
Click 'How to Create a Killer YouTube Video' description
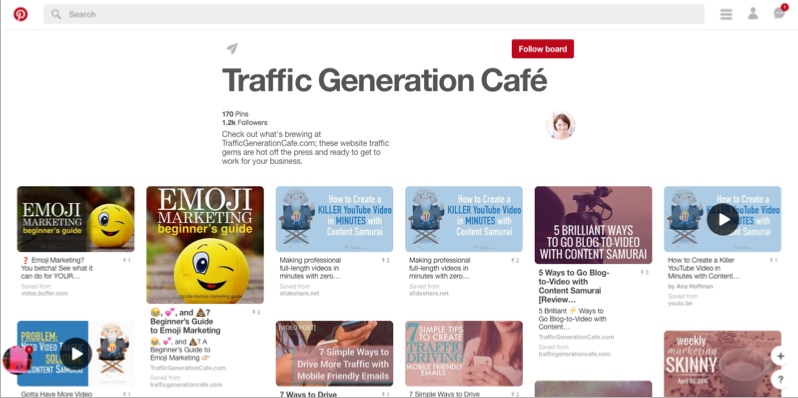tap(703, 268)
